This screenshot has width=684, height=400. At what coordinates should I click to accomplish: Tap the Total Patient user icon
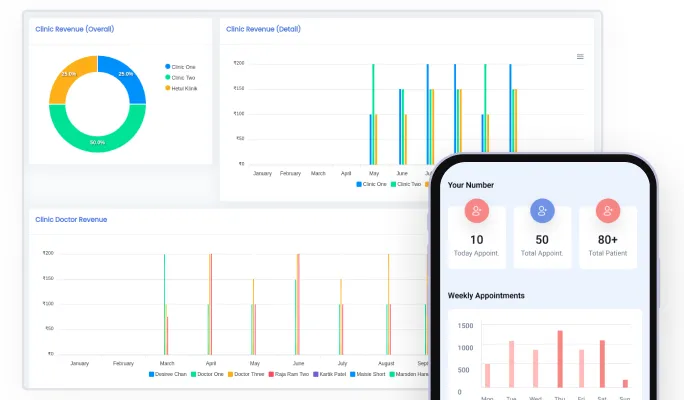(x=608, y=211)
